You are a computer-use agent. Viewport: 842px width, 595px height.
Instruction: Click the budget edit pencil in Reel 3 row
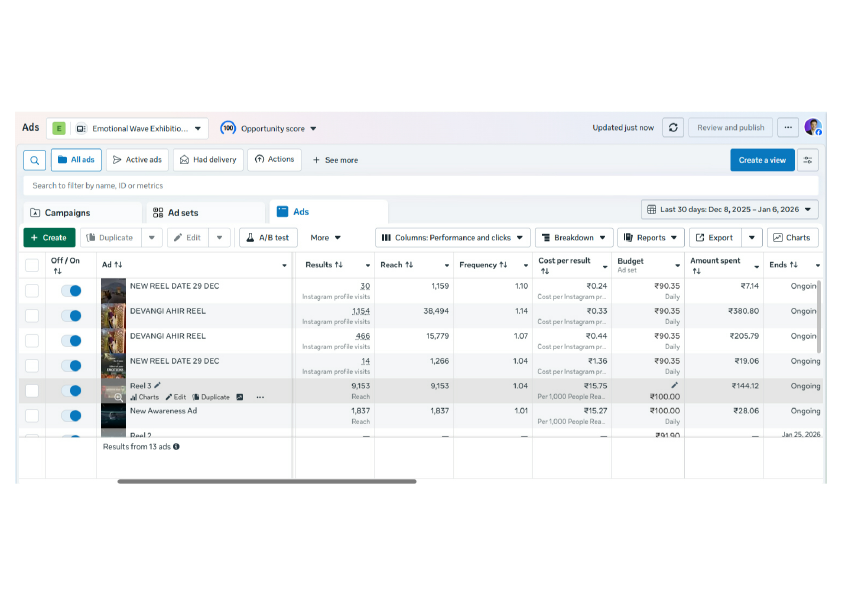click(674, 385)
